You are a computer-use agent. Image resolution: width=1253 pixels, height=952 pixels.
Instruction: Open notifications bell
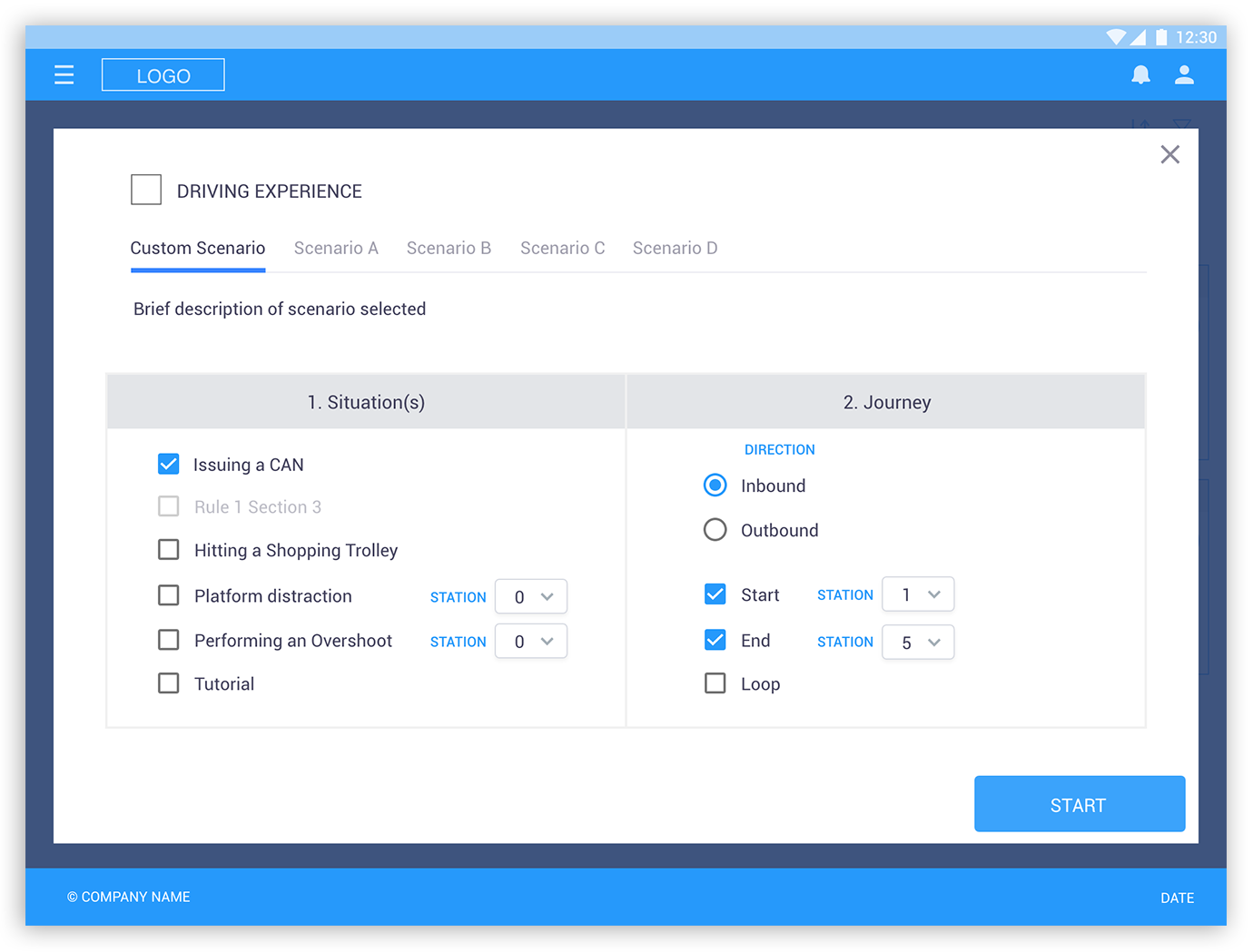click(x=1141, y=75)
